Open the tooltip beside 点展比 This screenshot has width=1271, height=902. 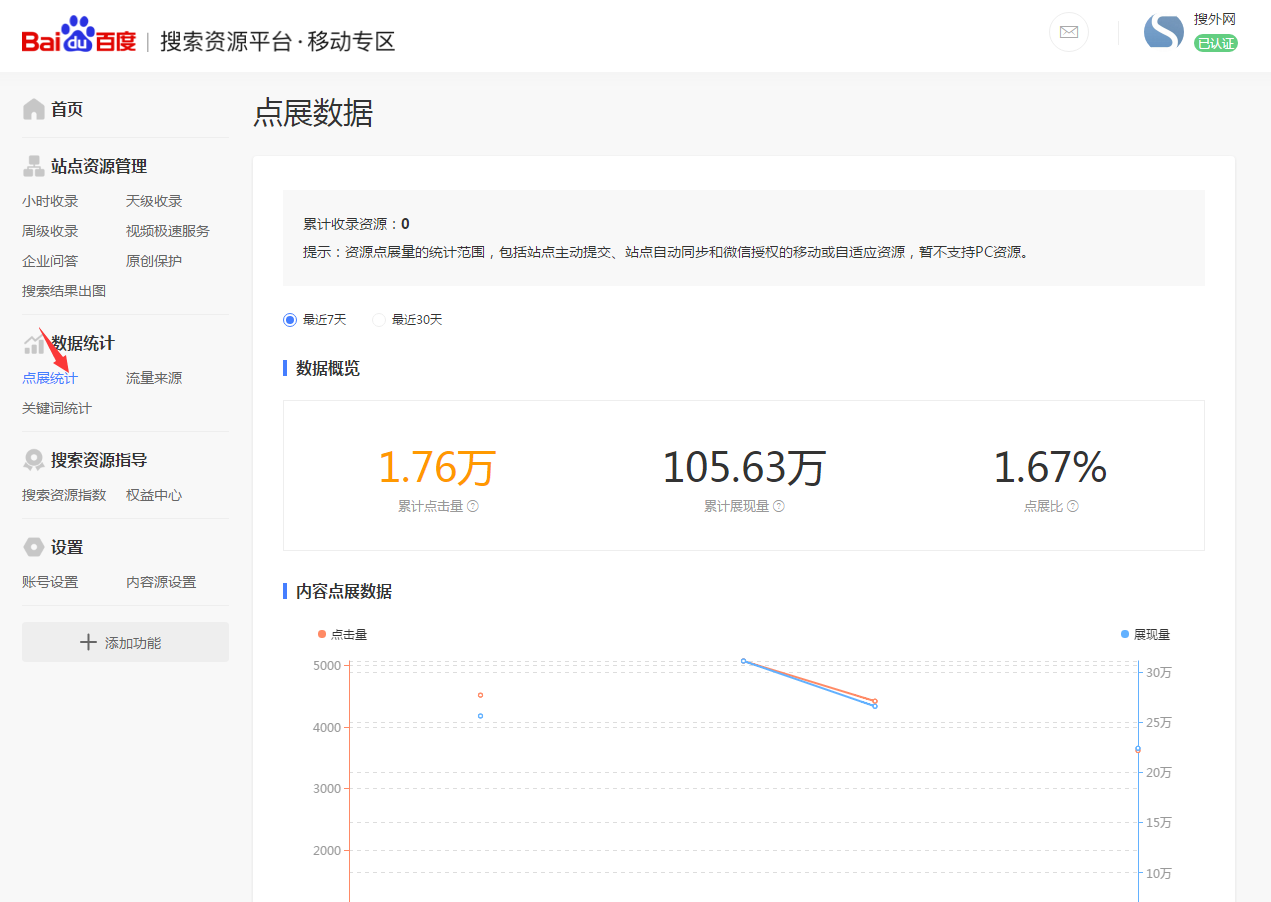tap(1073, 506)
